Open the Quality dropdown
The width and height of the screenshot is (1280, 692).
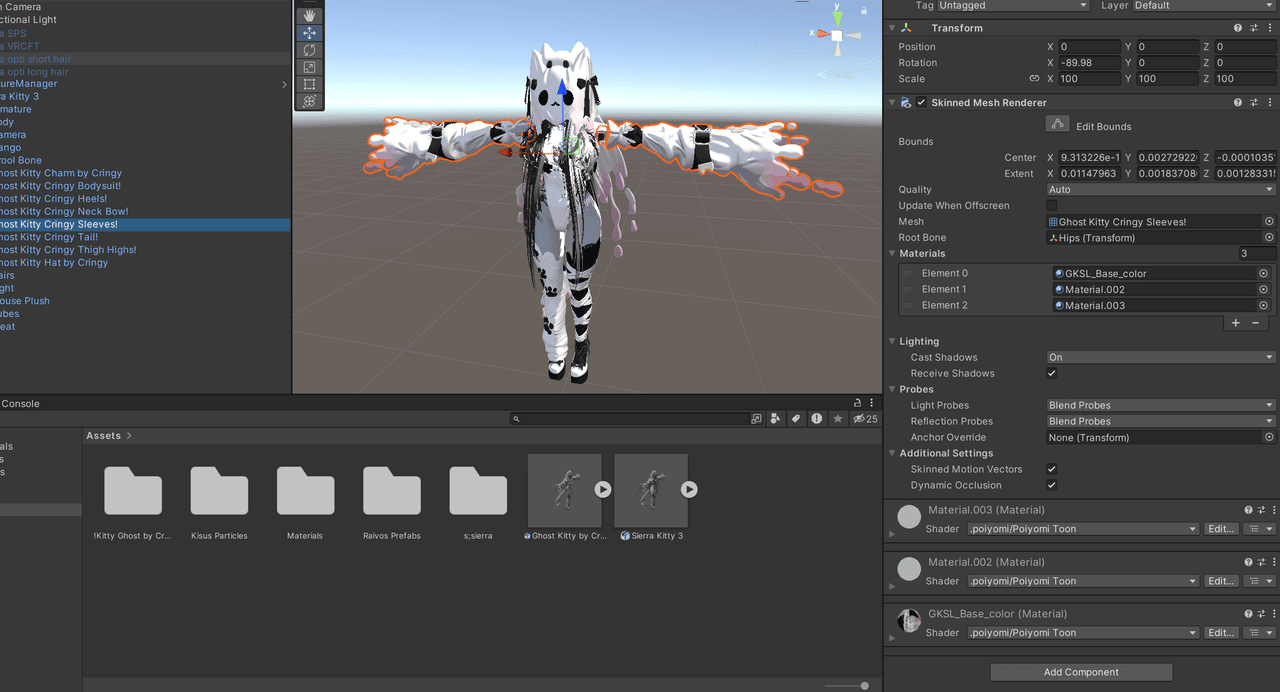point(1161,190)
